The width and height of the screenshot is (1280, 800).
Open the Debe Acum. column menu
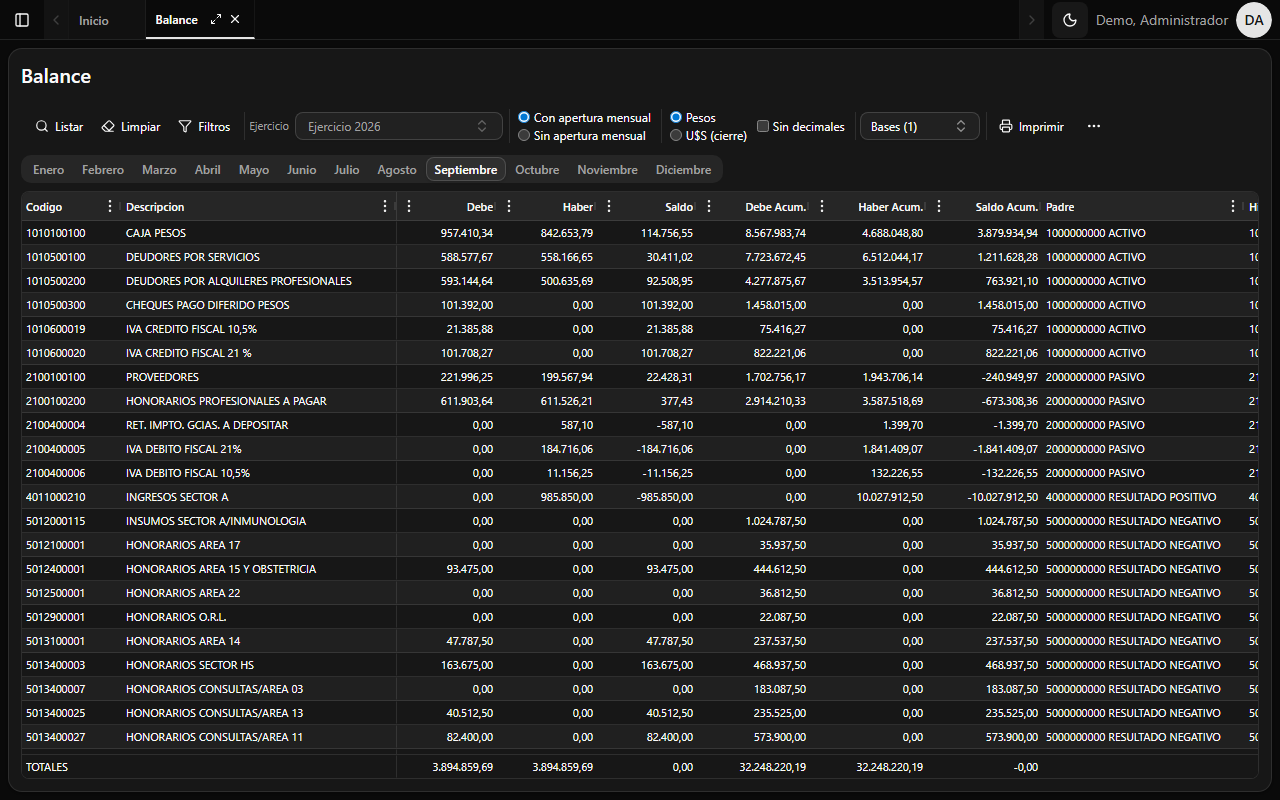tap(709, 207)
